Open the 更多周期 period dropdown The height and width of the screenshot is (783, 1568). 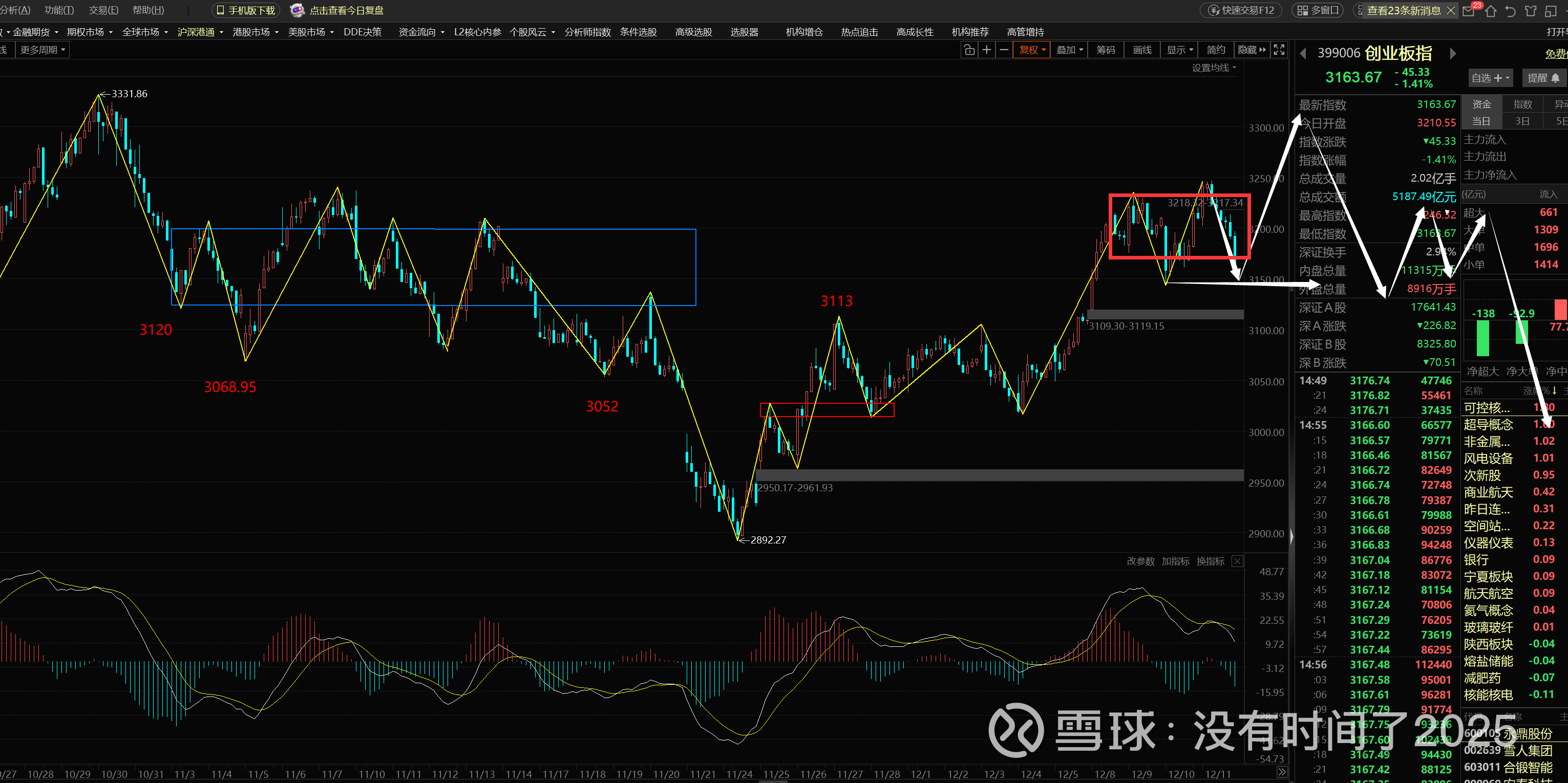43,50
